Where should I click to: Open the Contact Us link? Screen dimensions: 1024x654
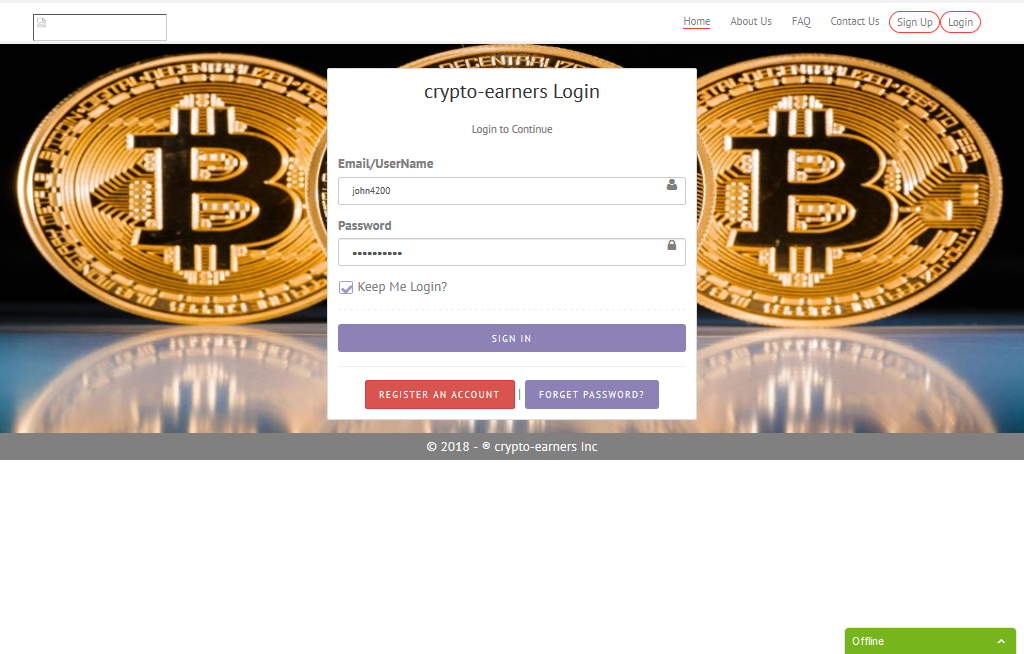tap(854, 22)
